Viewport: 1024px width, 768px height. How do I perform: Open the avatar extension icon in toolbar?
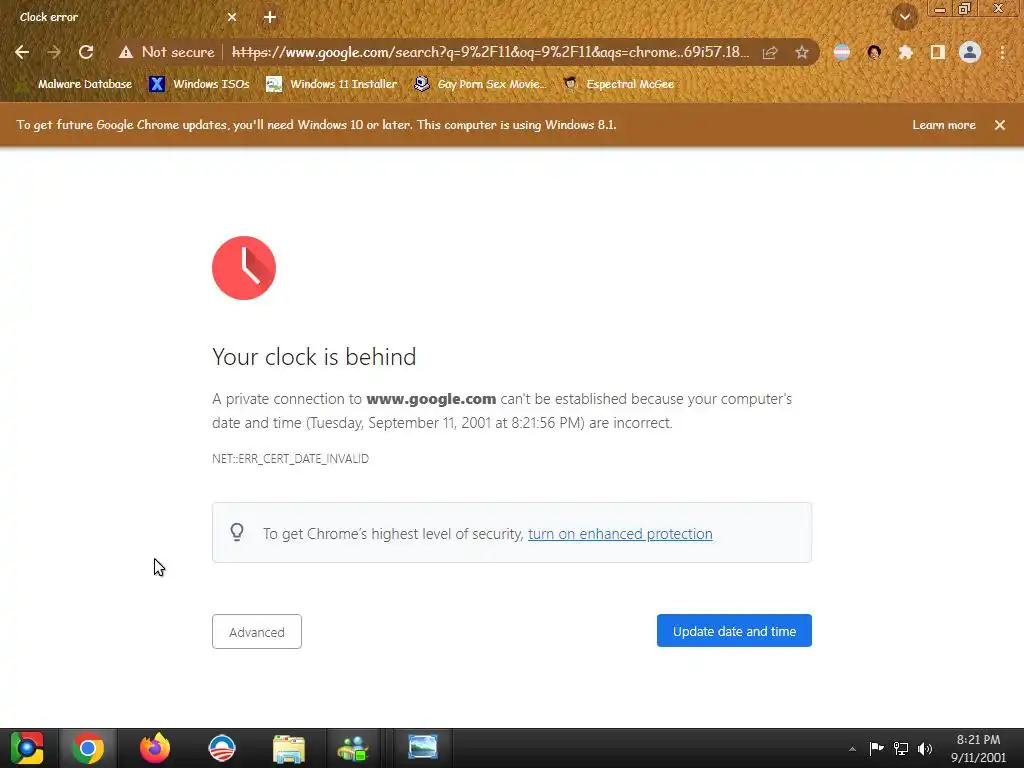(x=874, y=52)
